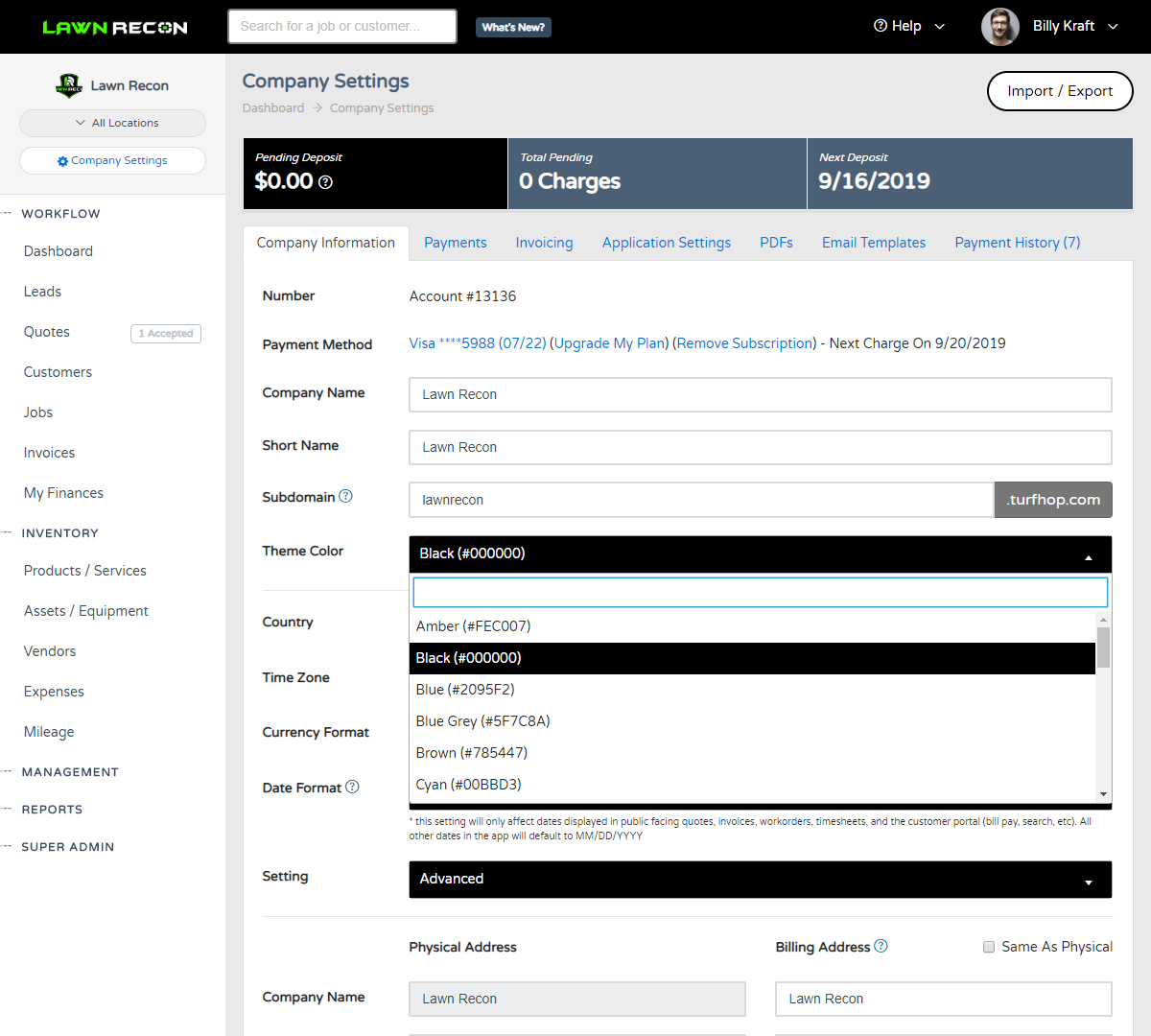Click the job or customer search field
The height and width of the screenshot is (1036, 1151).
point(341,26)
